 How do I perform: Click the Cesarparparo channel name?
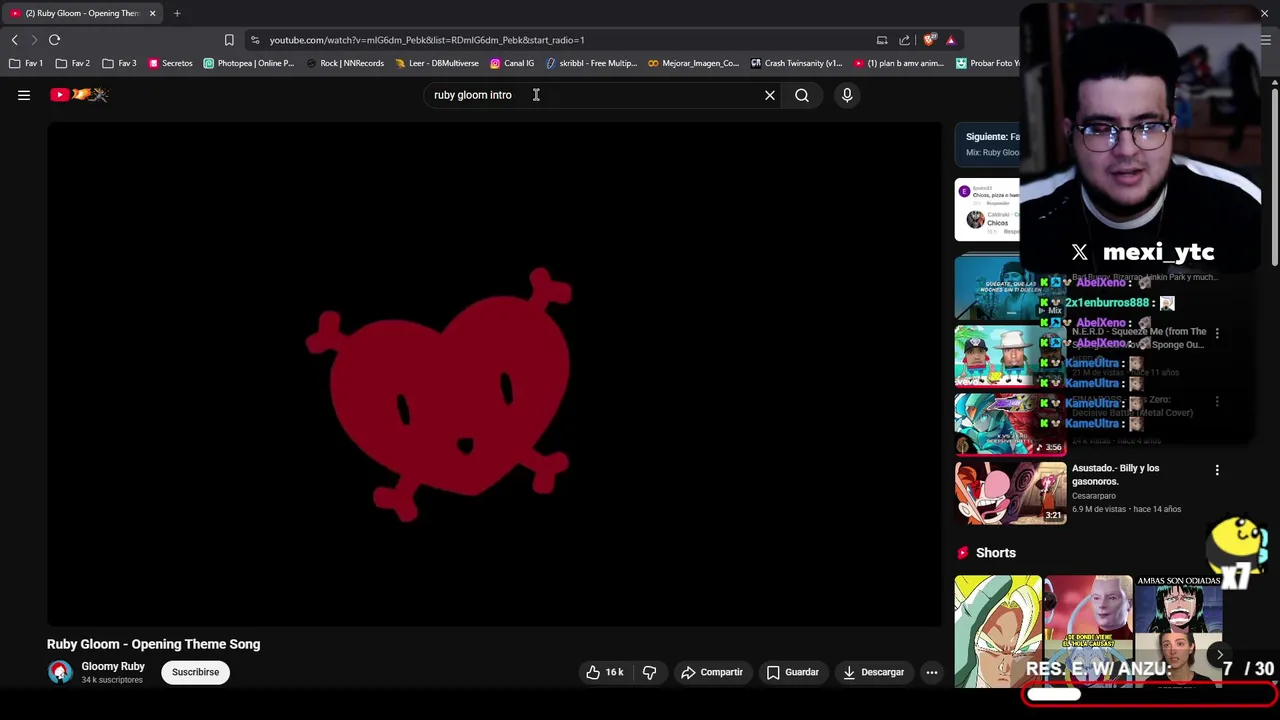coord(1094,496)
